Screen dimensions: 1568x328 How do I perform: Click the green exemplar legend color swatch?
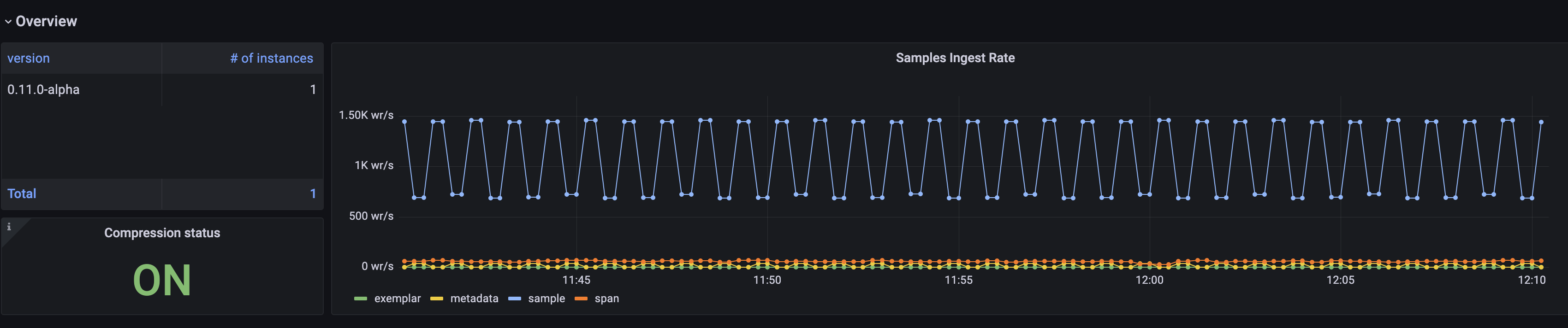point(360,299)
